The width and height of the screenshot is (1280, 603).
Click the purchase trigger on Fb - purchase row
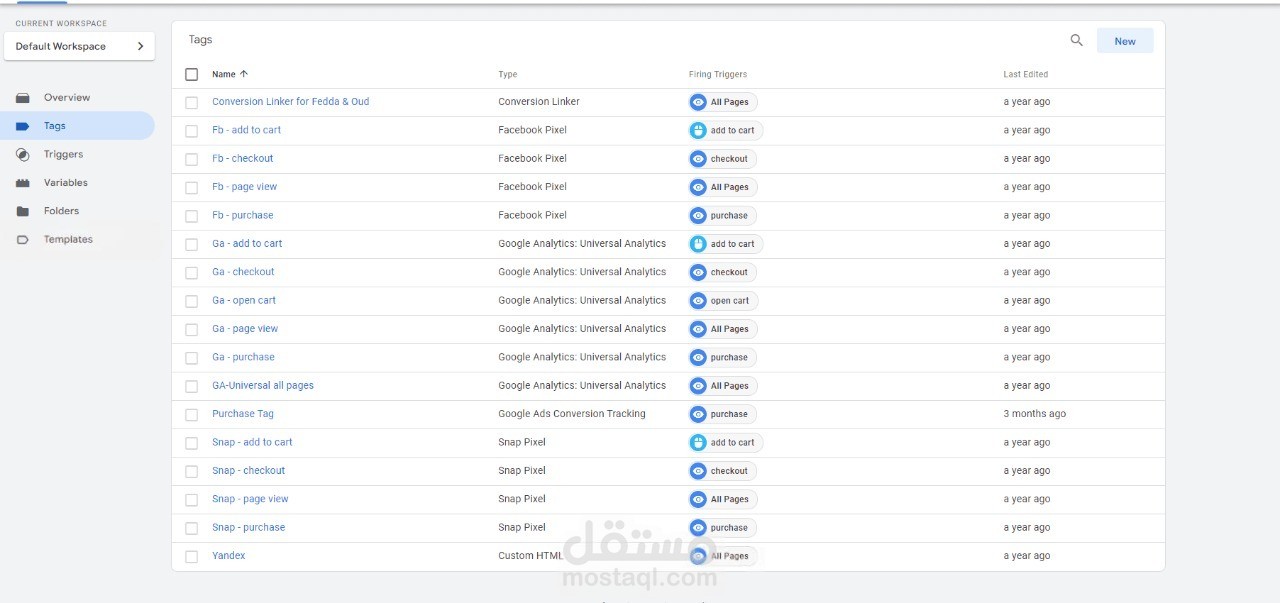point(723,215)
